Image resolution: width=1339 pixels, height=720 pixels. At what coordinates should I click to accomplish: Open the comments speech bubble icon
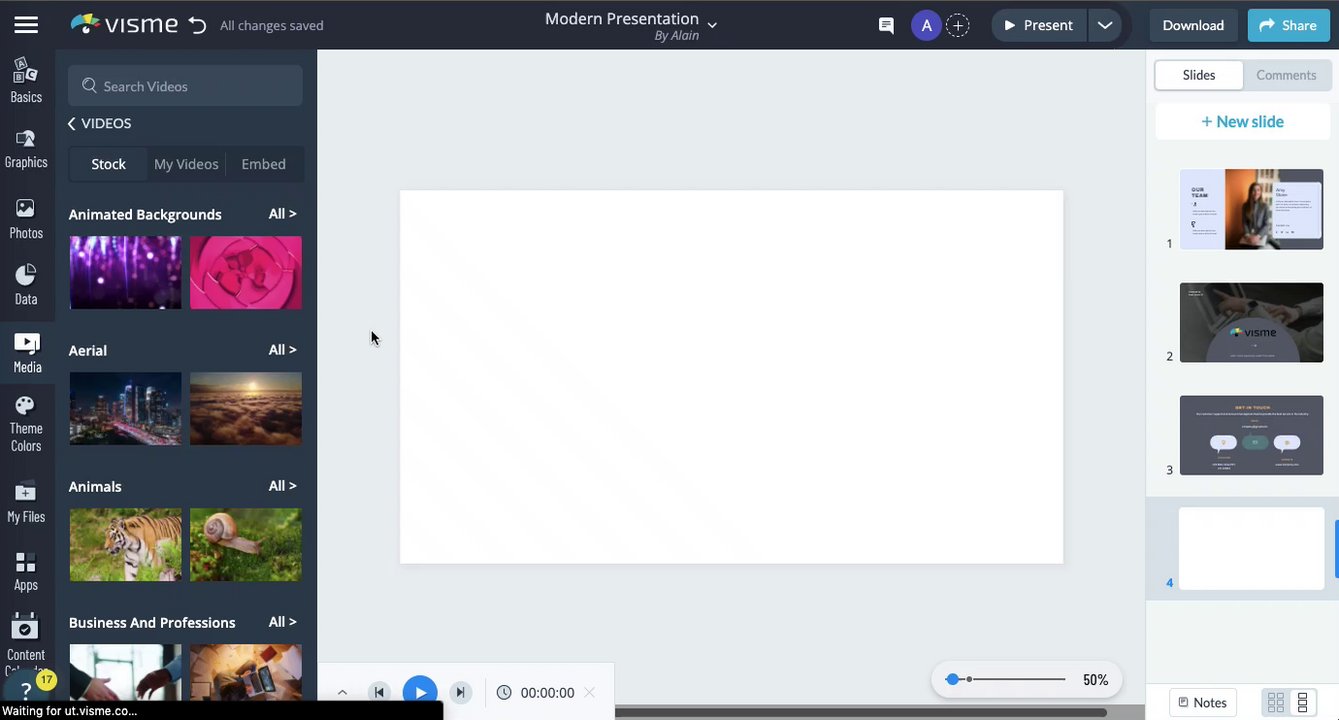pyautogui.click(x=886, y=25)
